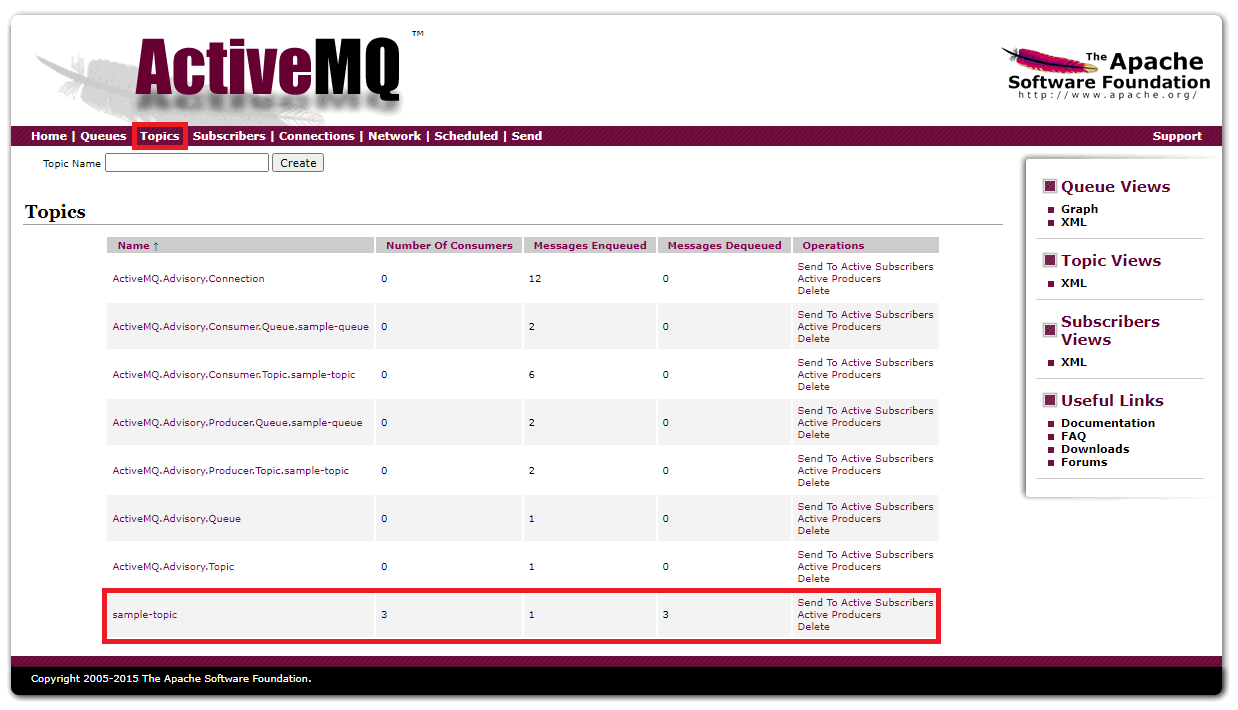Image resolution: width=1238 pixels, height=710 pixels.
Task: Click the ActiveMQ logo
Action: (267, 70)
